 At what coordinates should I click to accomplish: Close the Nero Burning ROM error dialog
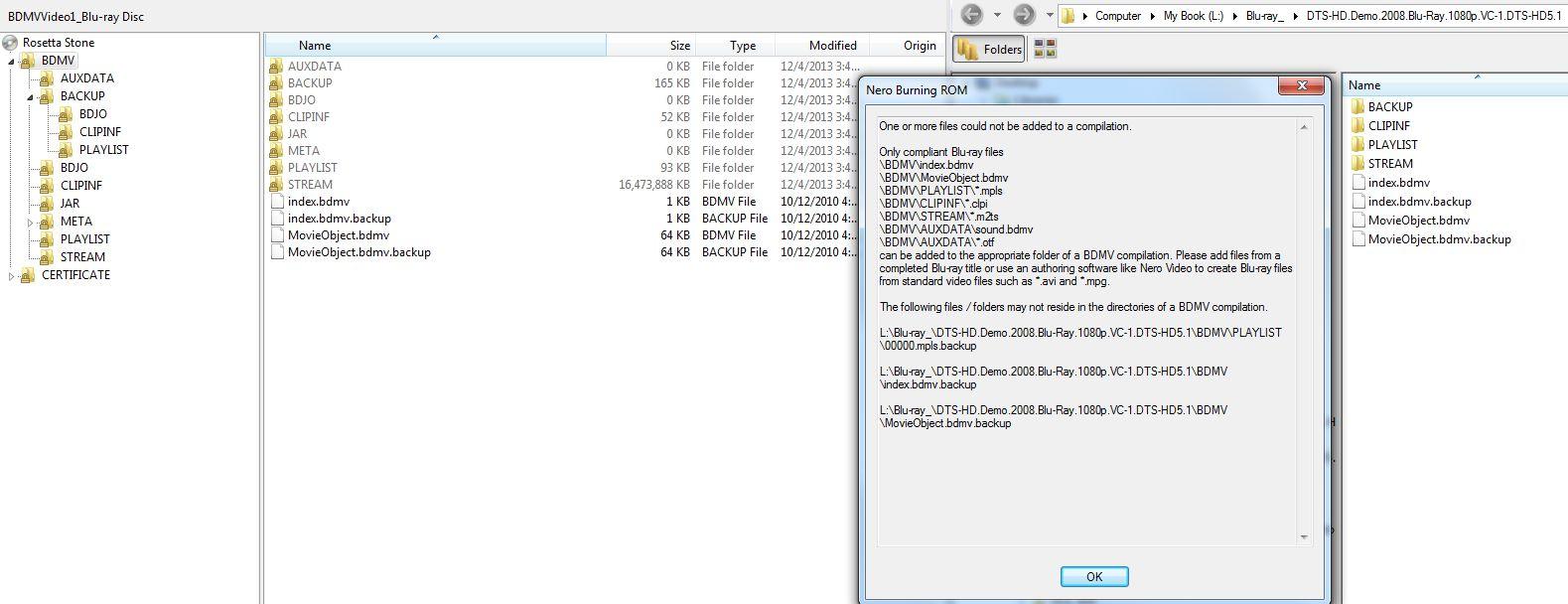click(1301, 87)
